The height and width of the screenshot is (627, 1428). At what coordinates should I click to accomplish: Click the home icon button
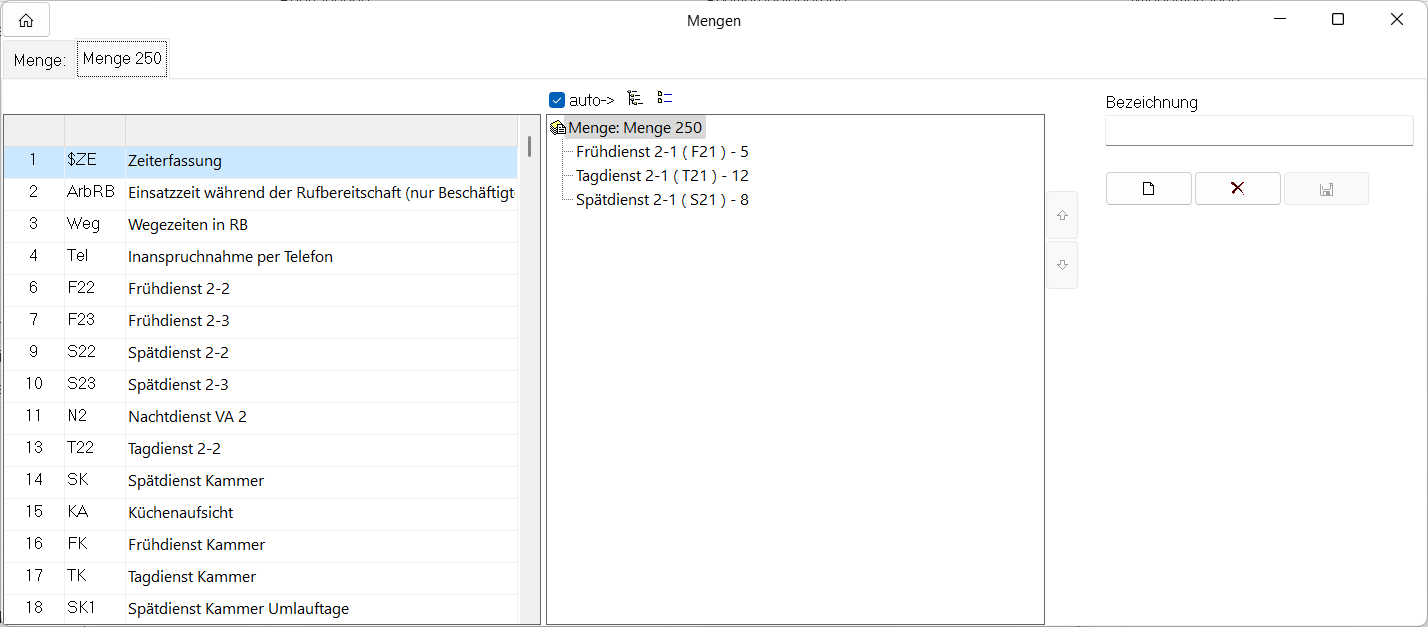(26, 20)
